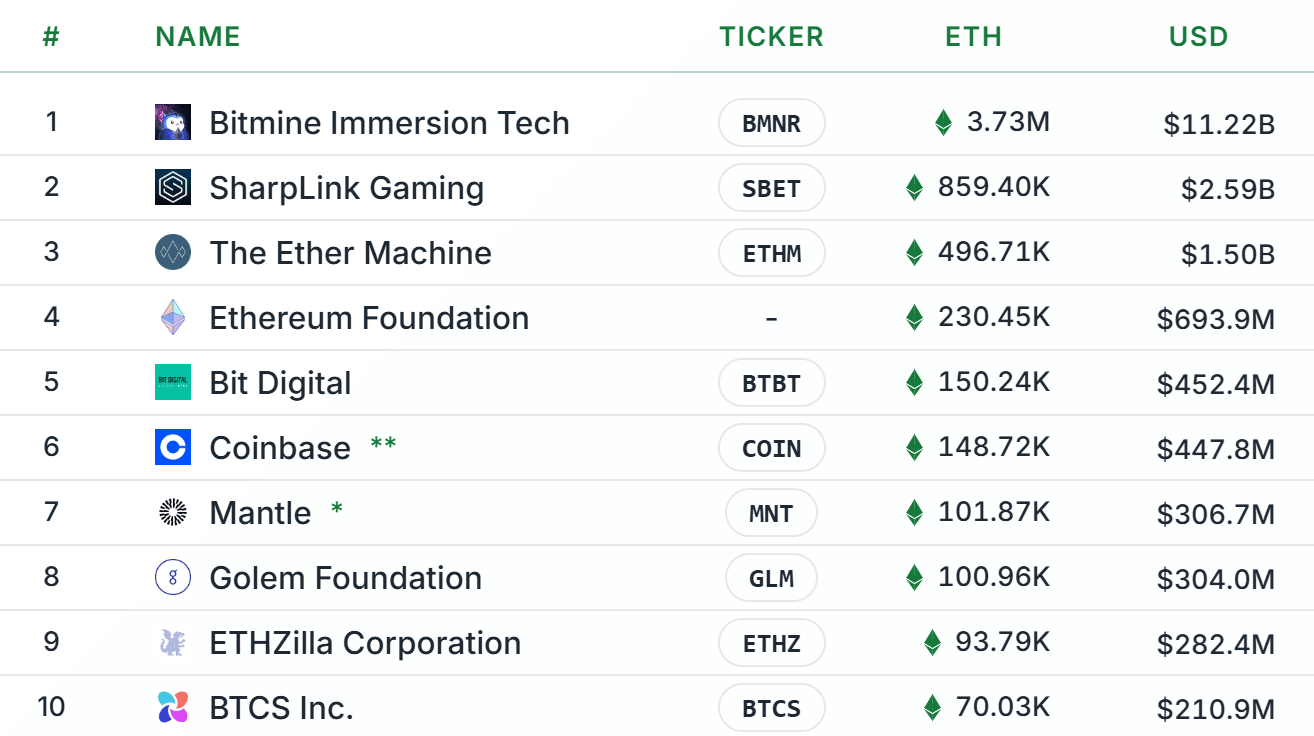The image size is (1314, 736).
Task: Sort by the ETH column header
Action: point(972,36)
